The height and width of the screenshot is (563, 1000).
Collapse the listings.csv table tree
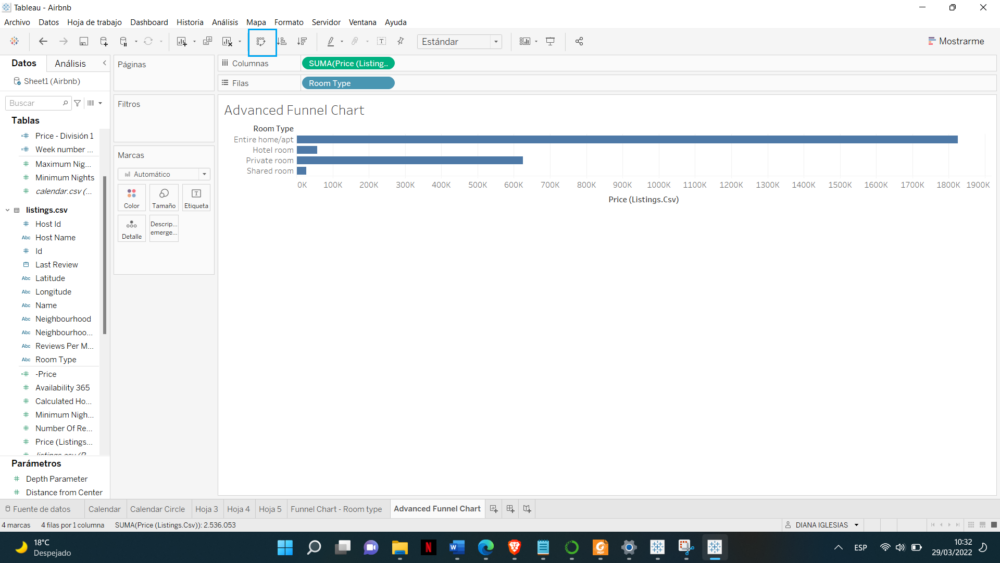pos(6,210)
